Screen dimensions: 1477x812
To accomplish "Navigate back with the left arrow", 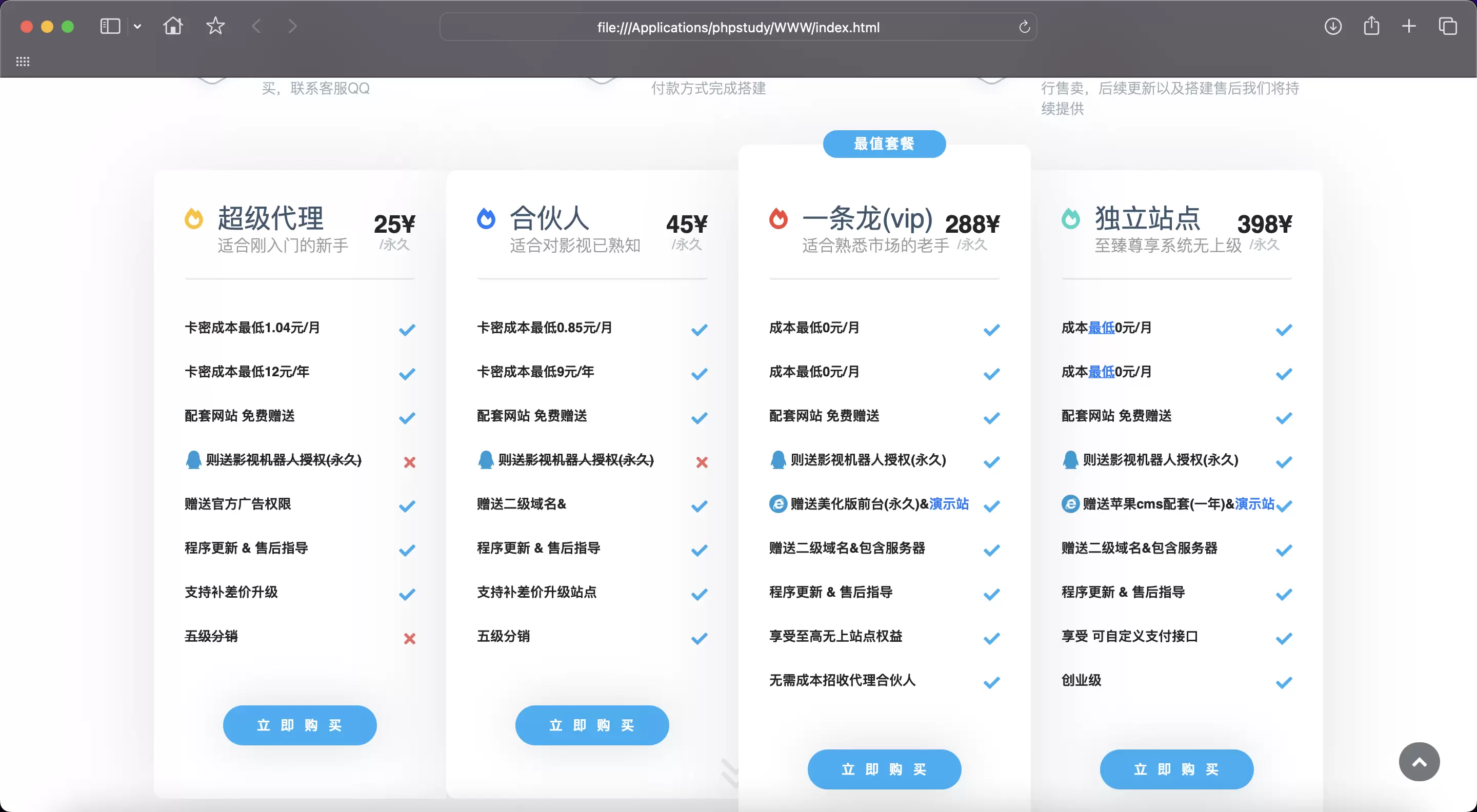I will pos(256,26).
